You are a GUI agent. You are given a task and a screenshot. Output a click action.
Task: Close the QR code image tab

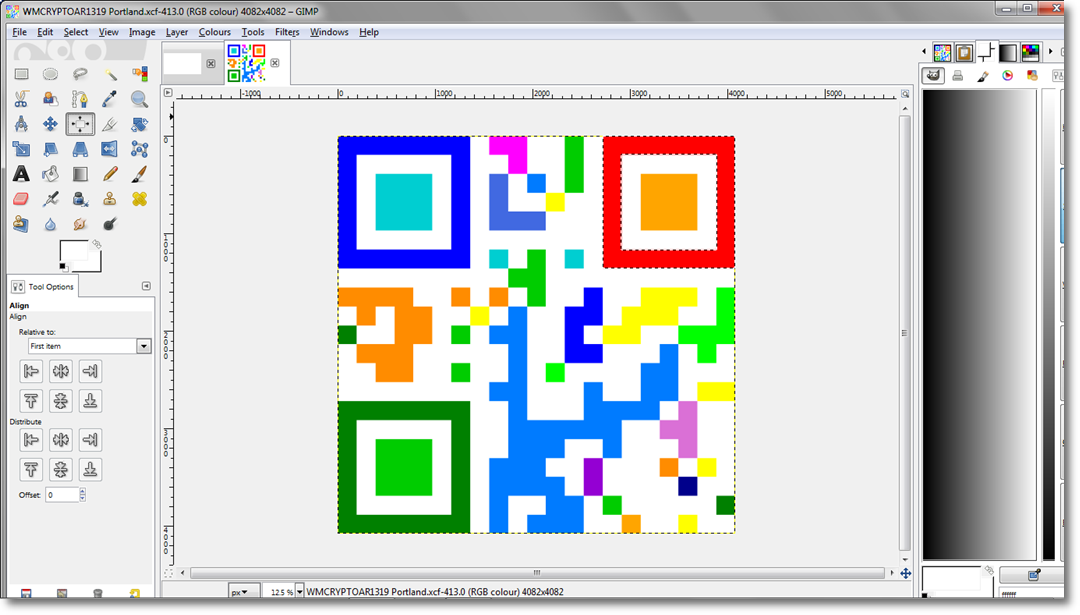tap(275, 63)
